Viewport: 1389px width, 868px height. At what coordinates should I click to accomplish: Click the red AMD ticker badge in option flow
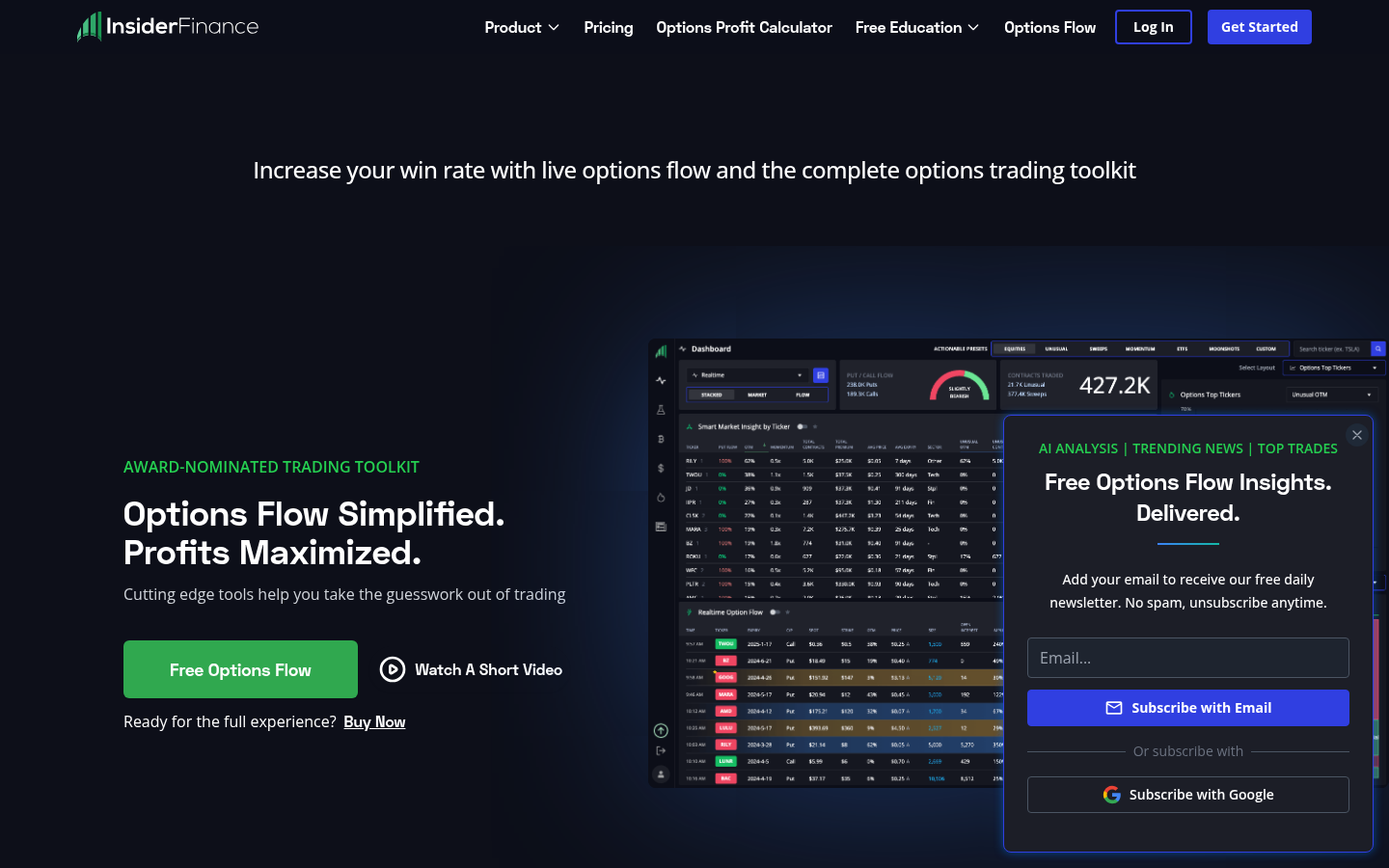725,711
